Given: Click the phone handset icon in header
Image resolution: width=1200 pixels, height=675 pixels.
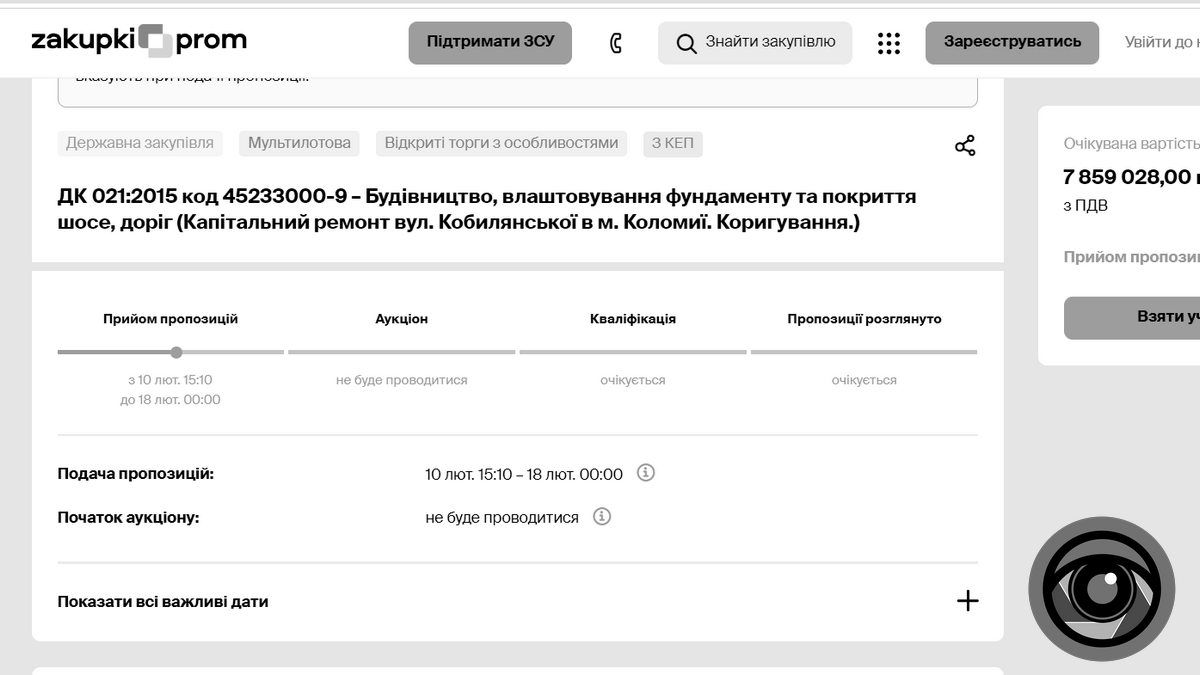Looking at the screenshot, I should (x=617, y=42).
